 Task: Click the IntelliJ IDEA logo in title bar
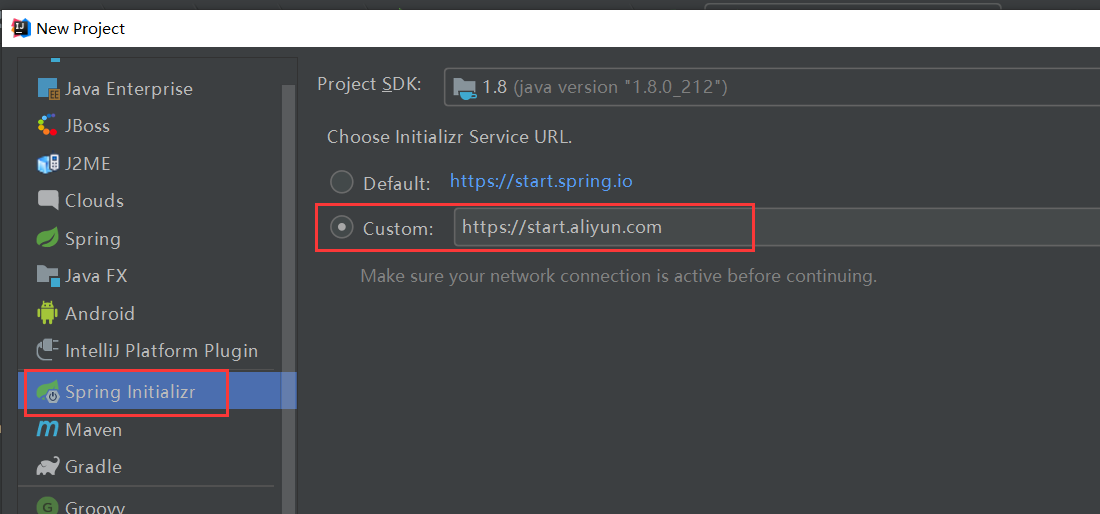point(21,29)
